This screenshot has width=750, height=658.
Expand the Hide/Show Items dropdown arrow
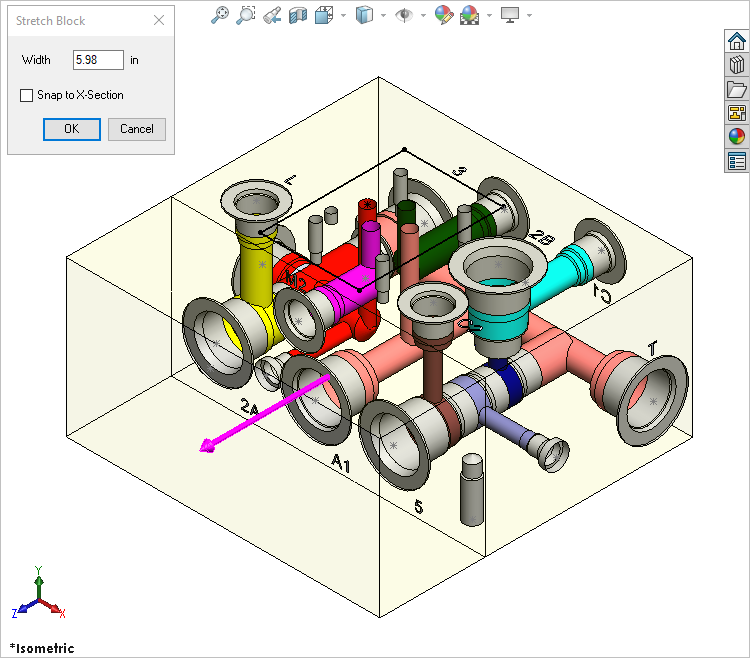pos(423,15)
